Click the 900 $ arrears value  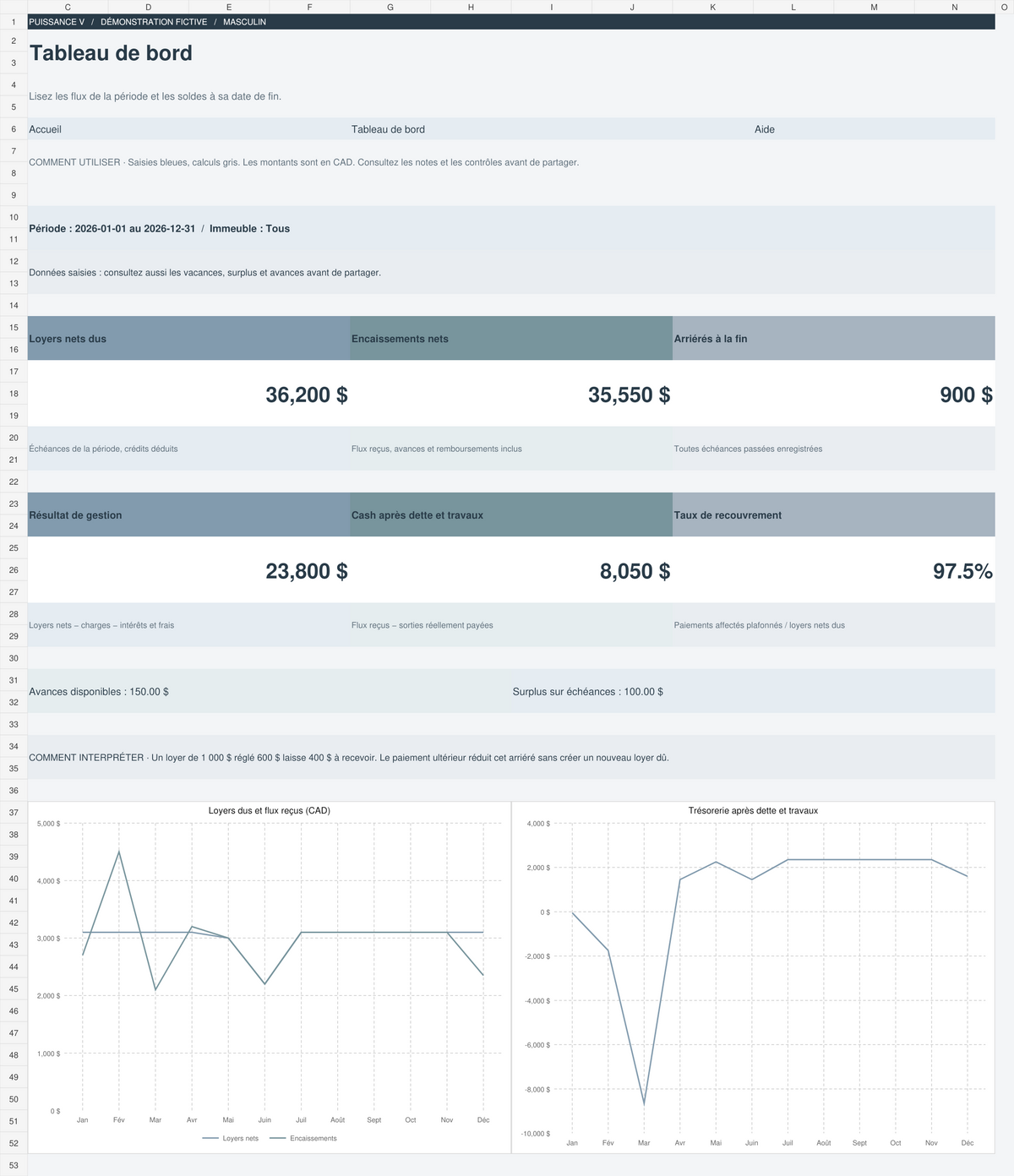coord(967,395)
